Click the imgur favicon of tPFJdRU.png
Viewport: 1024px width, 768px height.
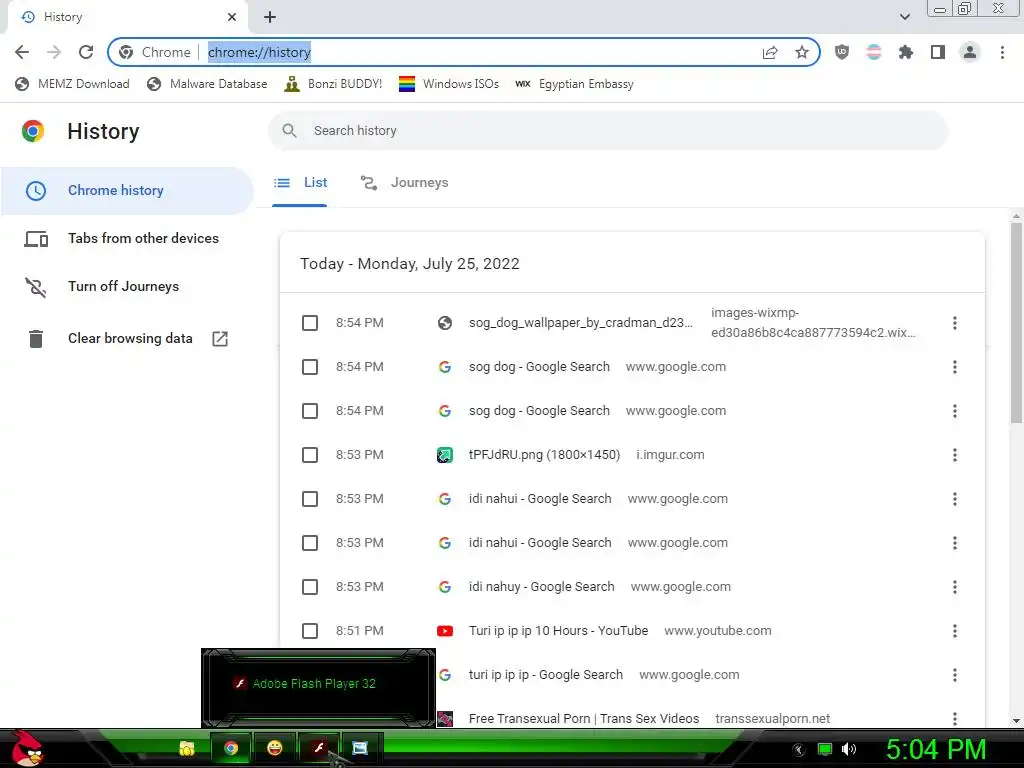pos(445,455)
